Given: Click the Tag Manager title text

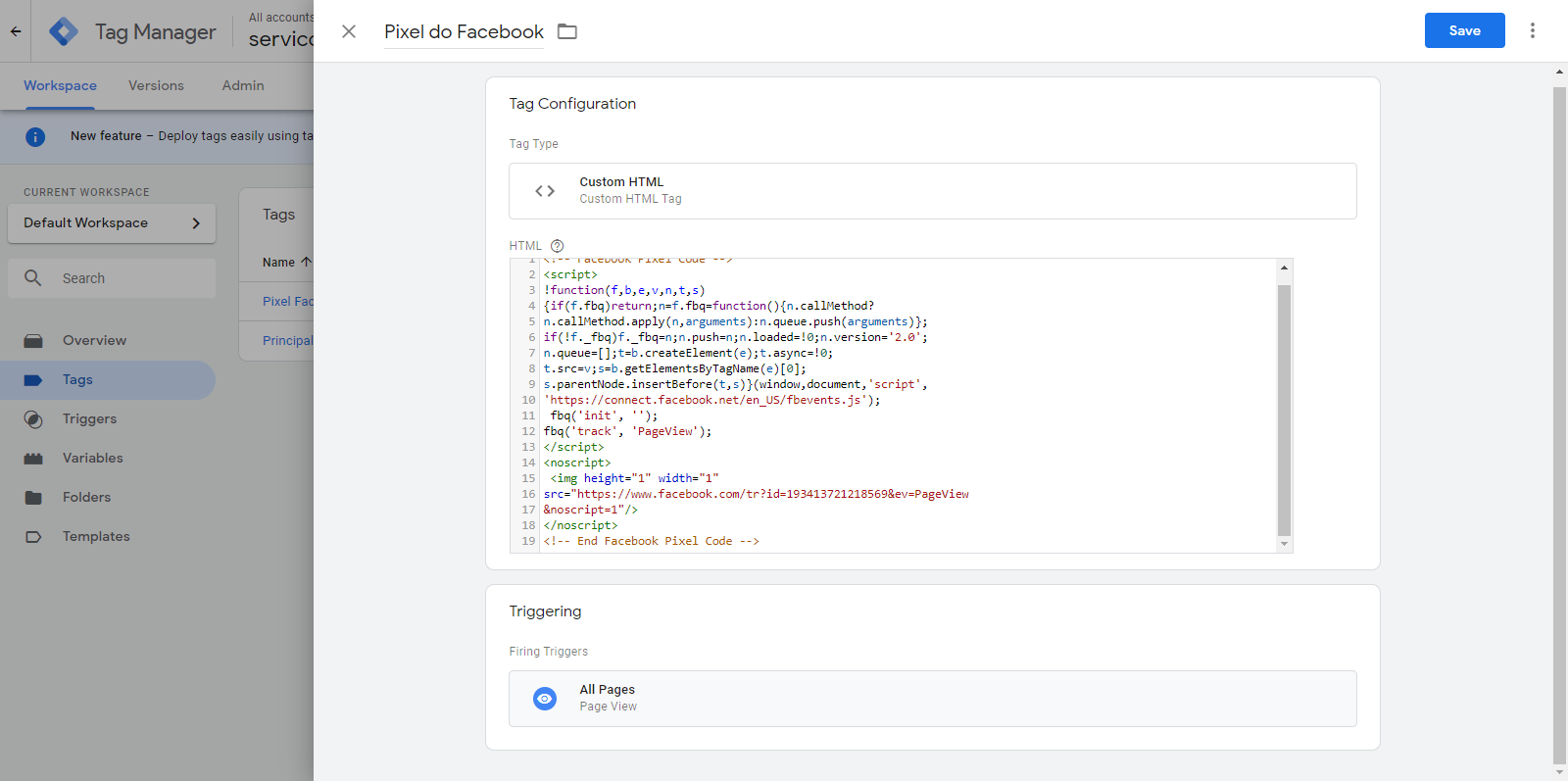Looking at the screenshot, I should click(x=155, y=32).
